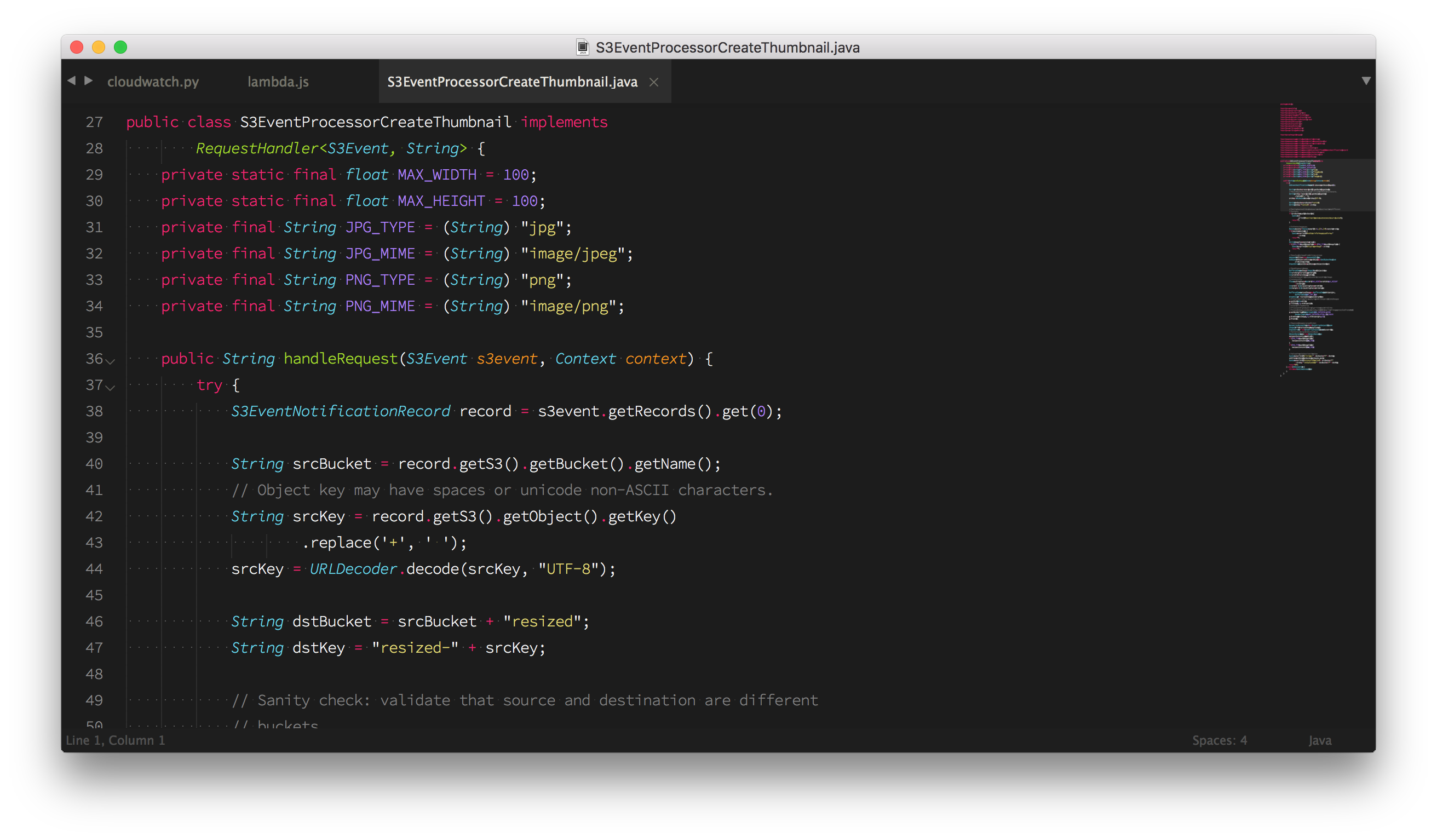Click line number 38 in gutter
This screenshot has height=840, width=1437.
point(94,411)
